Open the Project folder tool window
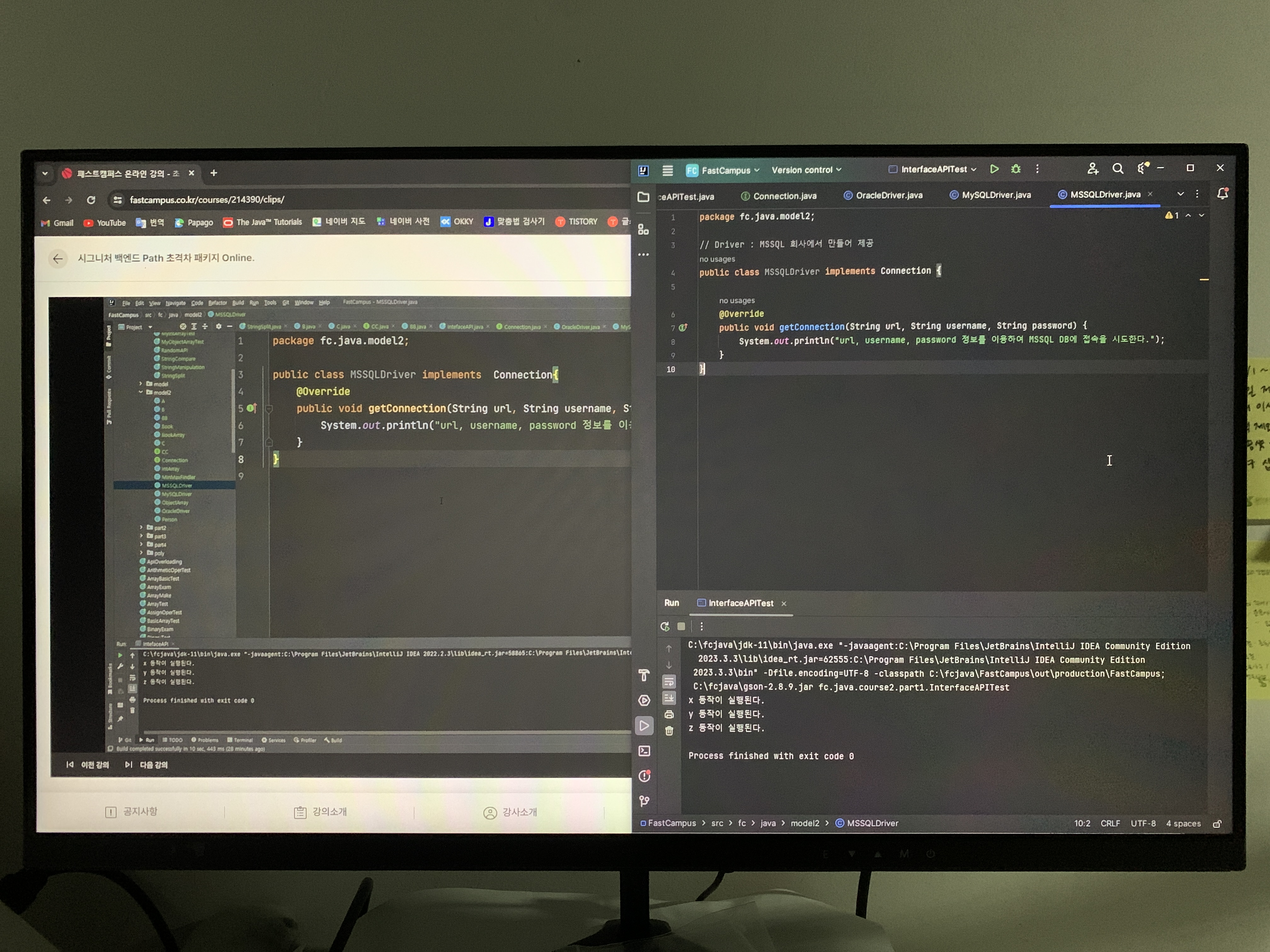 click(643, 197)
